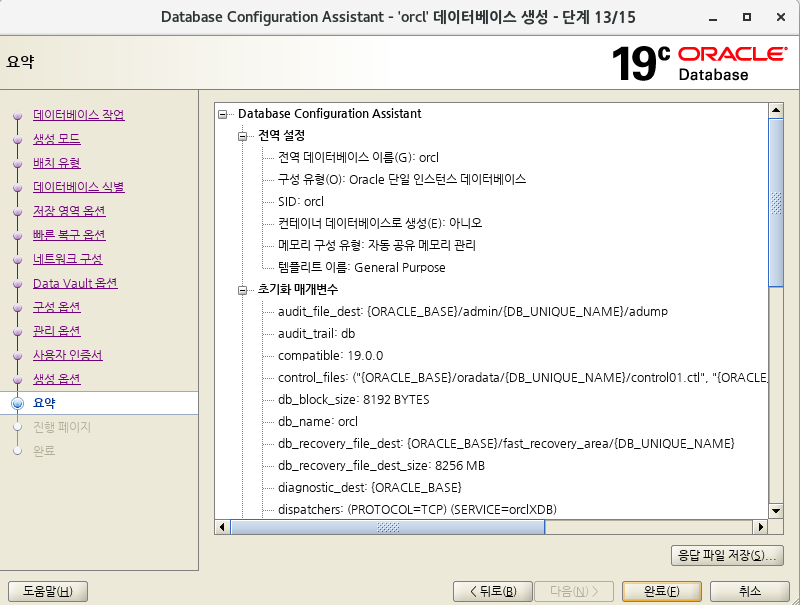This screenshot has height=605, width=800.
Task: Click the horizontal scrollbar thumb
Action: click(x=388, y=527)
